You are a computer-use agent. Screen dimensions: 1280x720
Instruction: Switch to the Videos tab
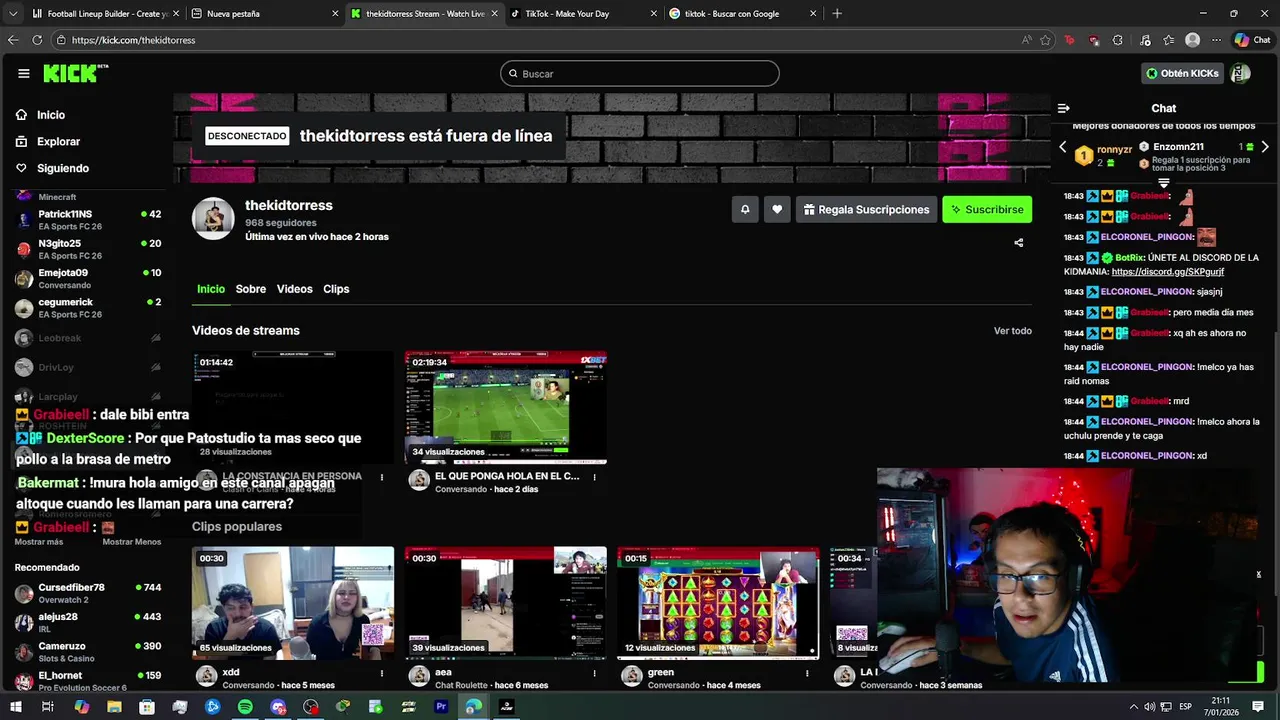pos(294,289)
